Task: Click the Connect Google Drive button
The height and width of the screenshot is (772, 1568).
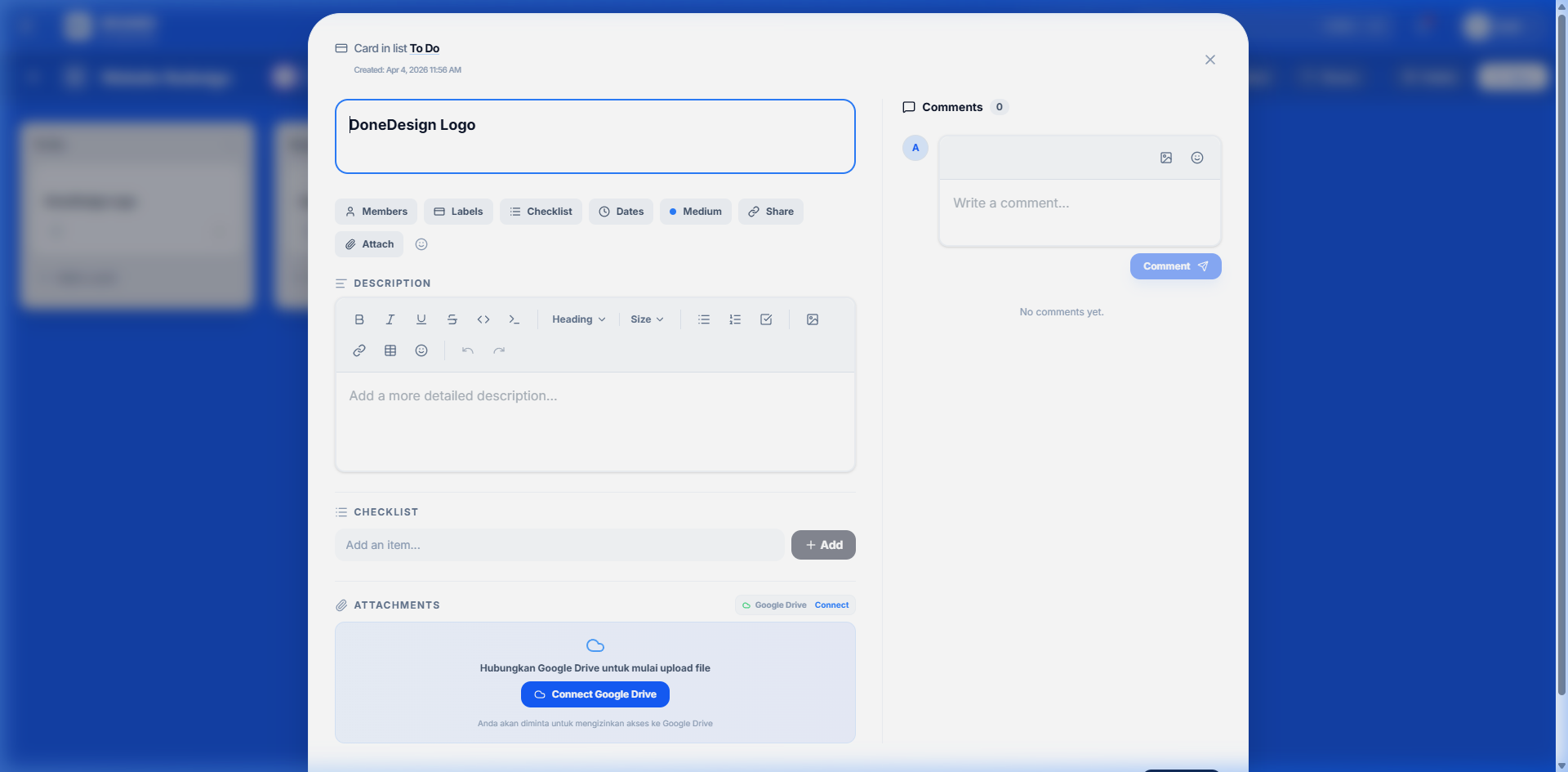Action: [595, 694]
